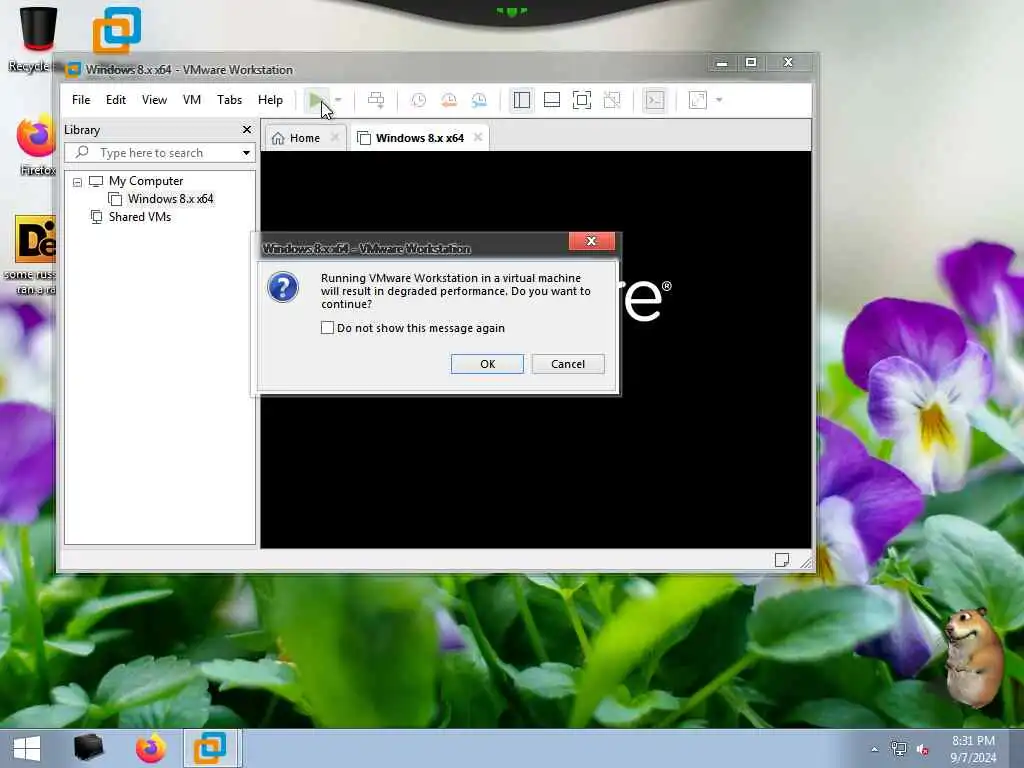The image size is (1024, 768).
Task: Click the green Power On play button
Action: pyautogui.click(x=316, y=101)
